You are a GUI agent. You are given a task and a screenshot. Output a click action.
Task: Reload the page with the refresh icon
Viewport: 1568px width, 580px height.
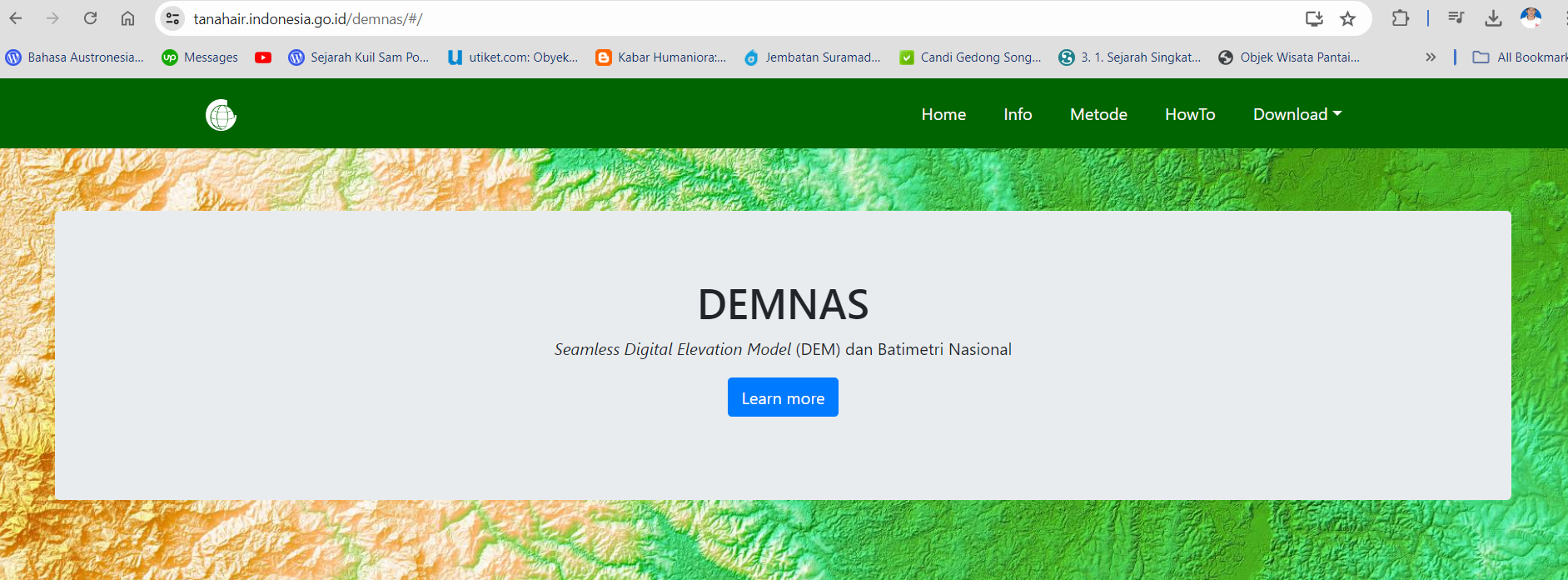pos(90,18)
